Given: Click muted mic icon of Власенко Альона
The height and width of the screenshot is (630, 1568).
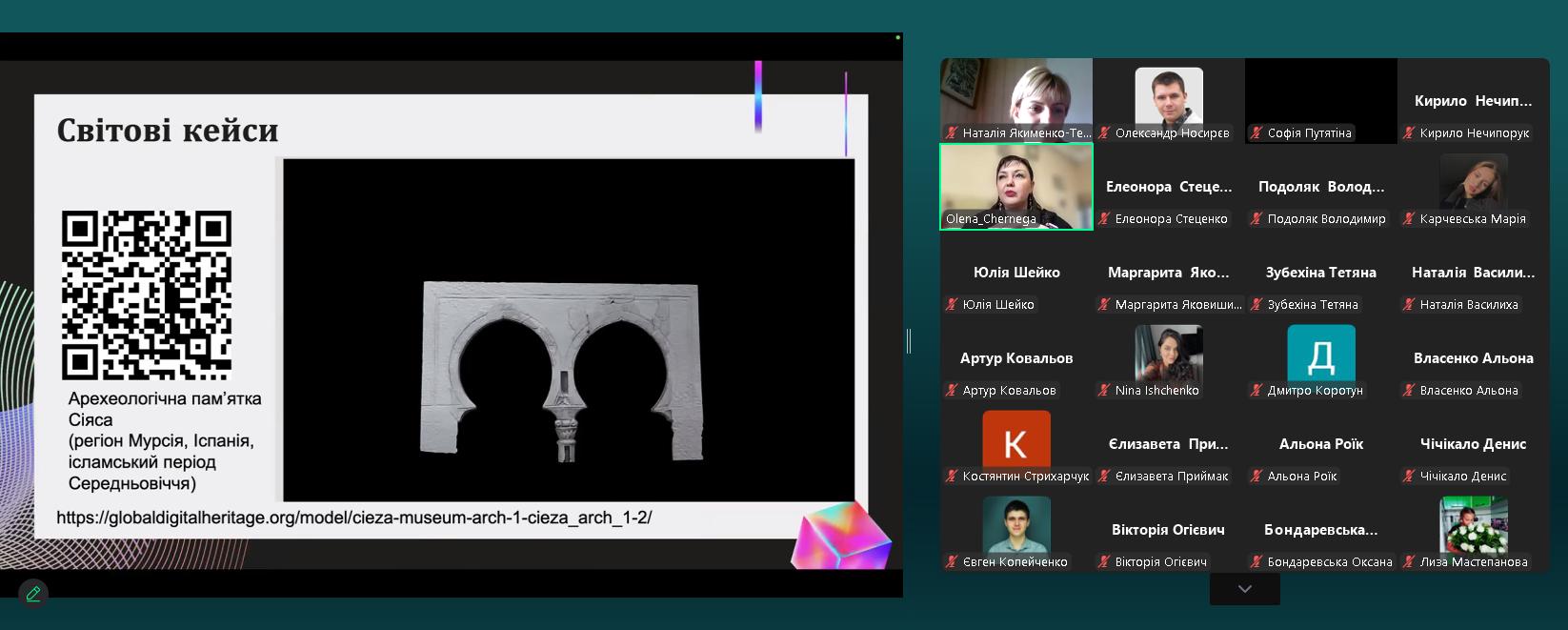Looking at the screenshot, I should 1409,391.
